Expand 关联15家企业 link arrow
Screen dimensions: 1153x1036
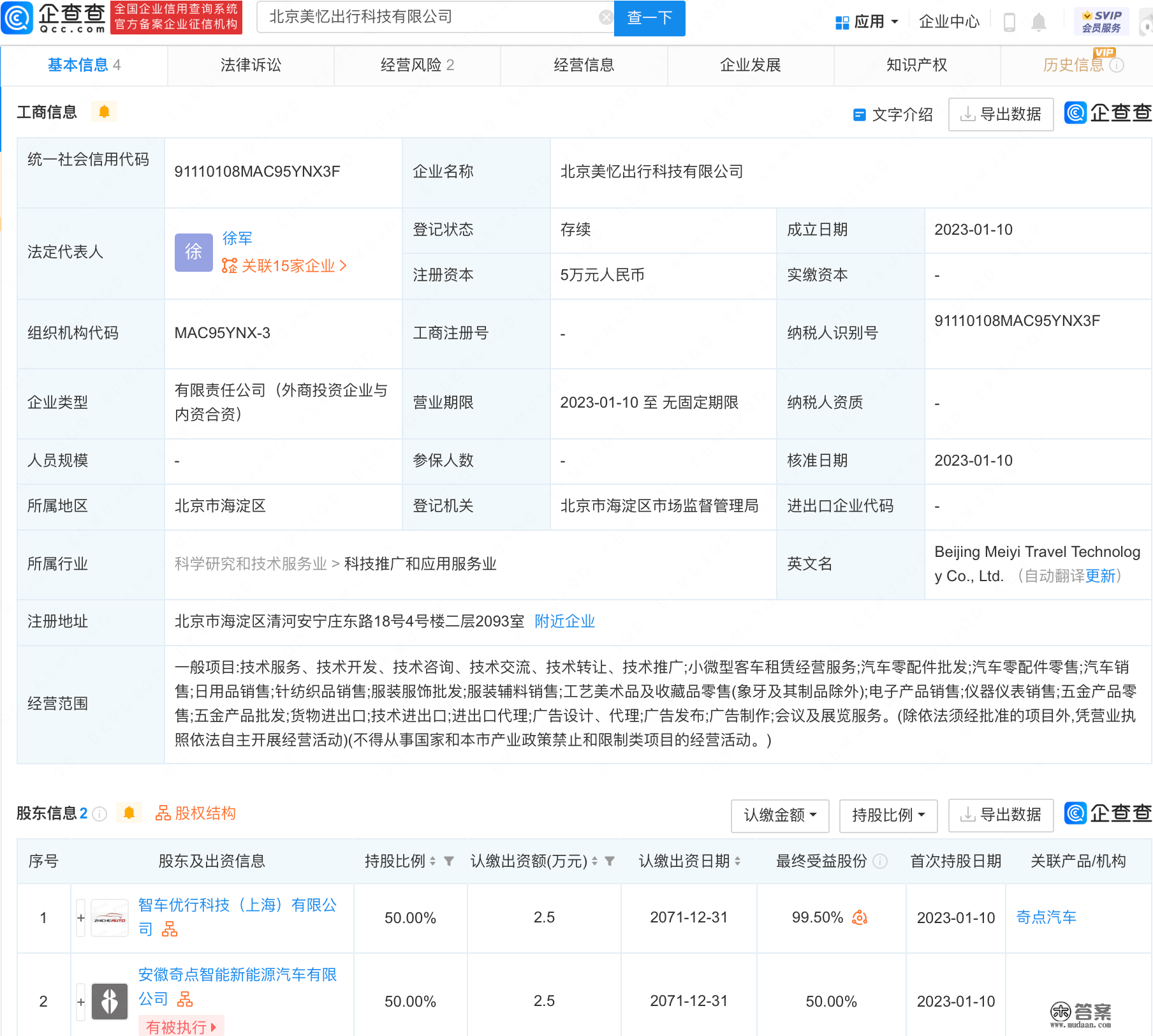coord(344,266)
